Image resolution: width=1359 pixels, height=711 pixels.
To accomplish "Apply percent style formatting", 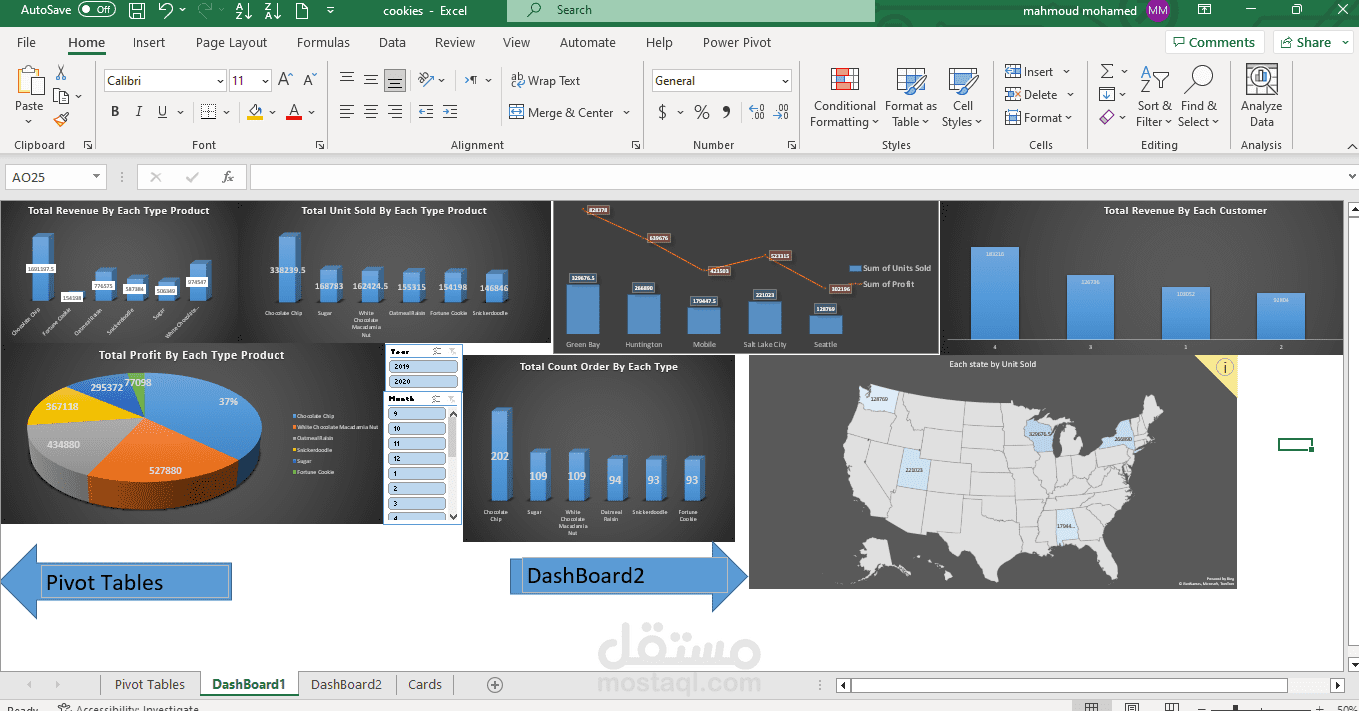I will 701,112.
